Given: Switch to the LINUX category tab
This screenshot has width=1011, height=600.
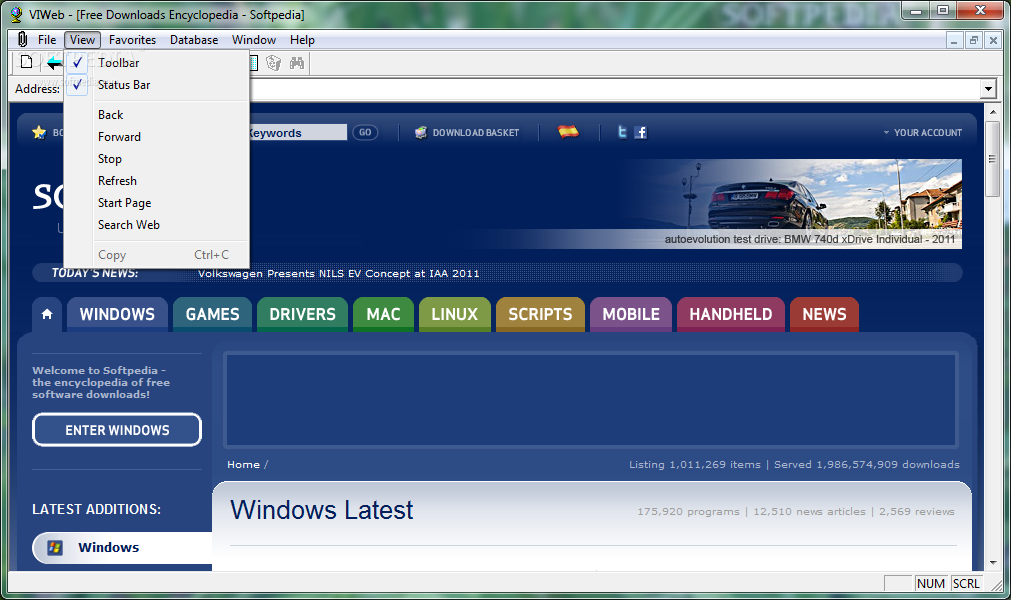Looking at the screenshot, I should 455,315.
